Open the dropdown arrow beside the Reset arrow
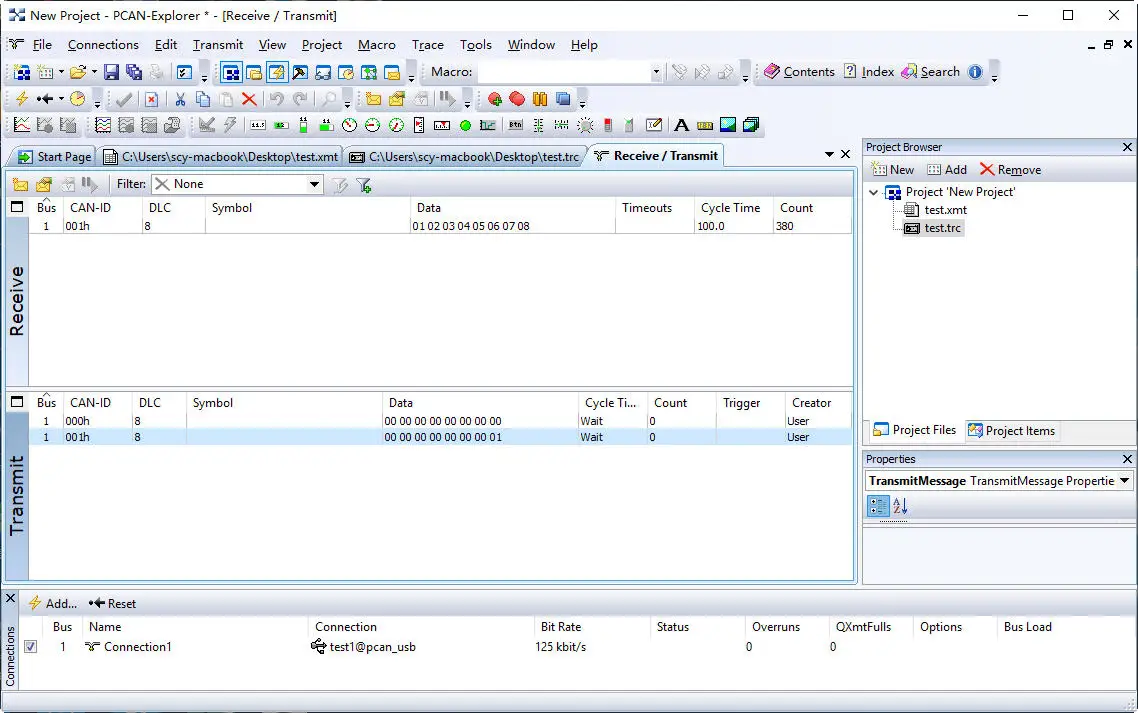The height and width of the screenshot is (713, 1138). (61, 99)
